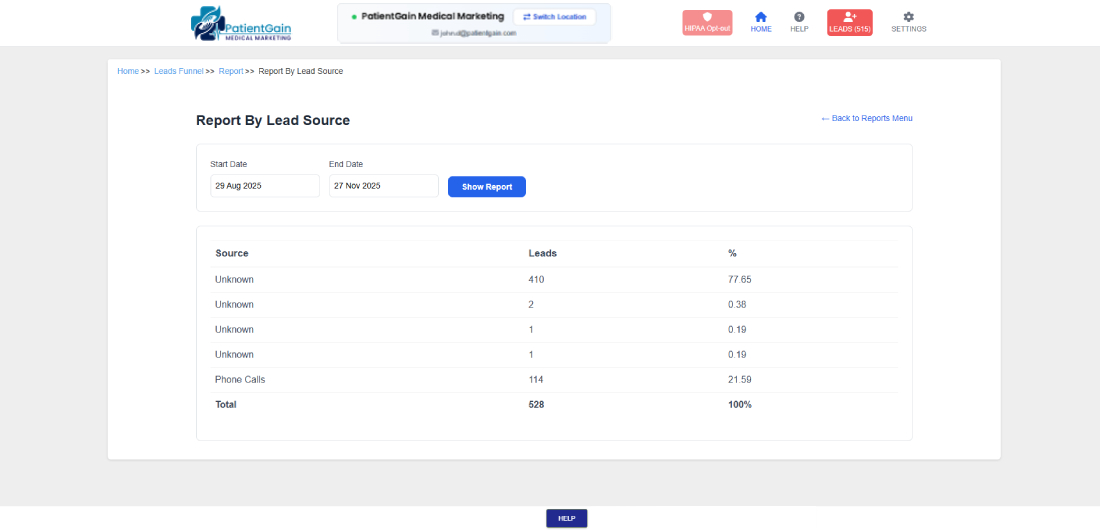
Task: Open LEADS (515) button
Action: [850, 22]
